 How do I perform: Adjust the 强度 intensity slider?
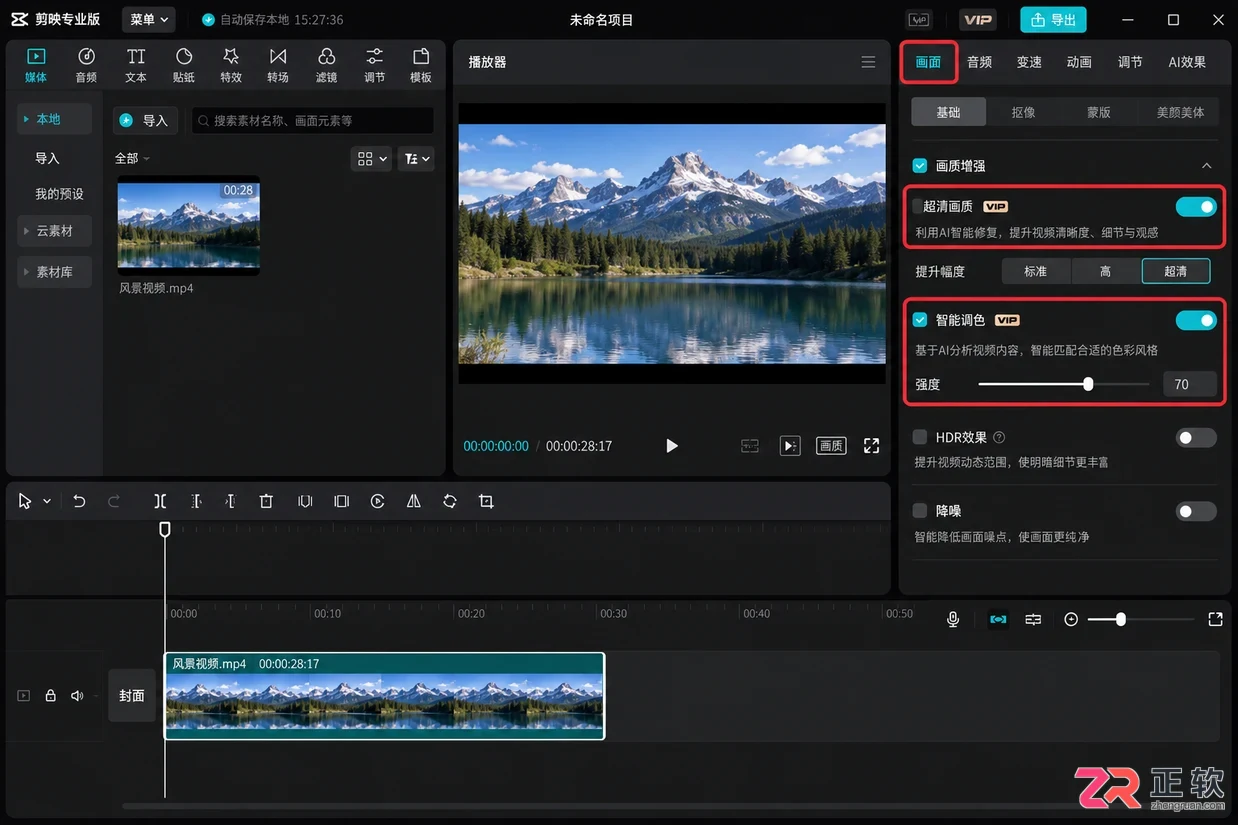(1064, 384)
